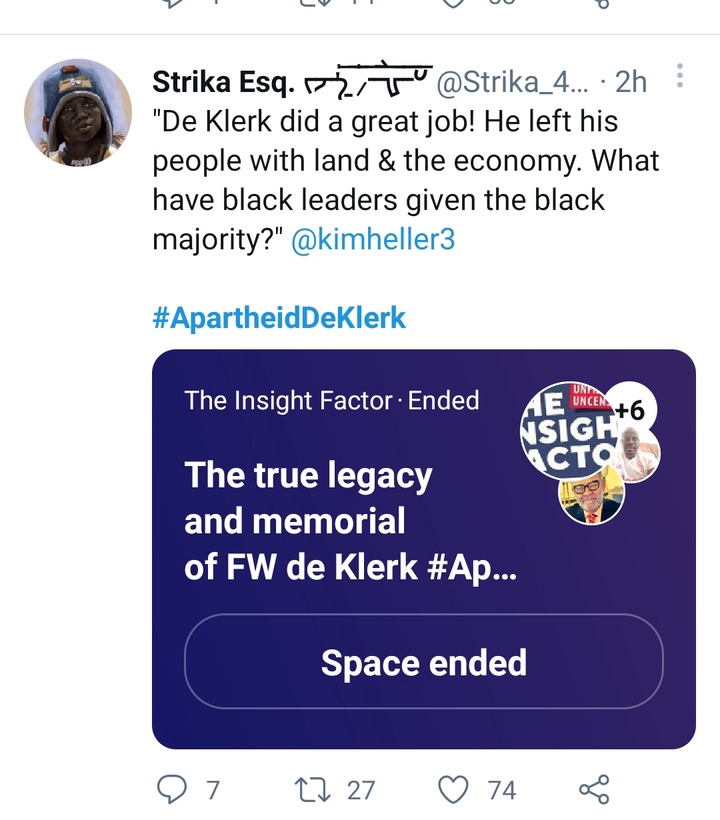
Task: Tap the Space ended button
Action: tap(424, 662)
